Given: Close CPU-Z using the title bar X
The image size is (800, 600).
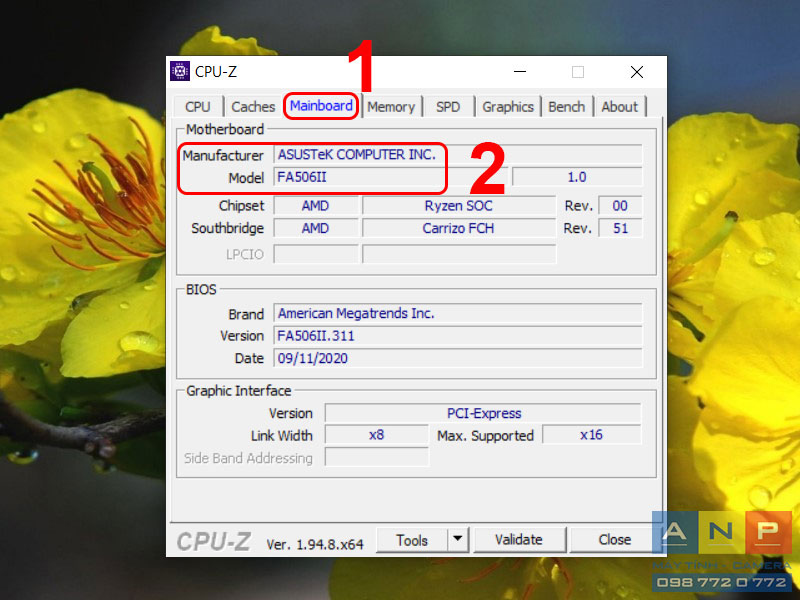Looking at the screenshot, I should point(636,72).
